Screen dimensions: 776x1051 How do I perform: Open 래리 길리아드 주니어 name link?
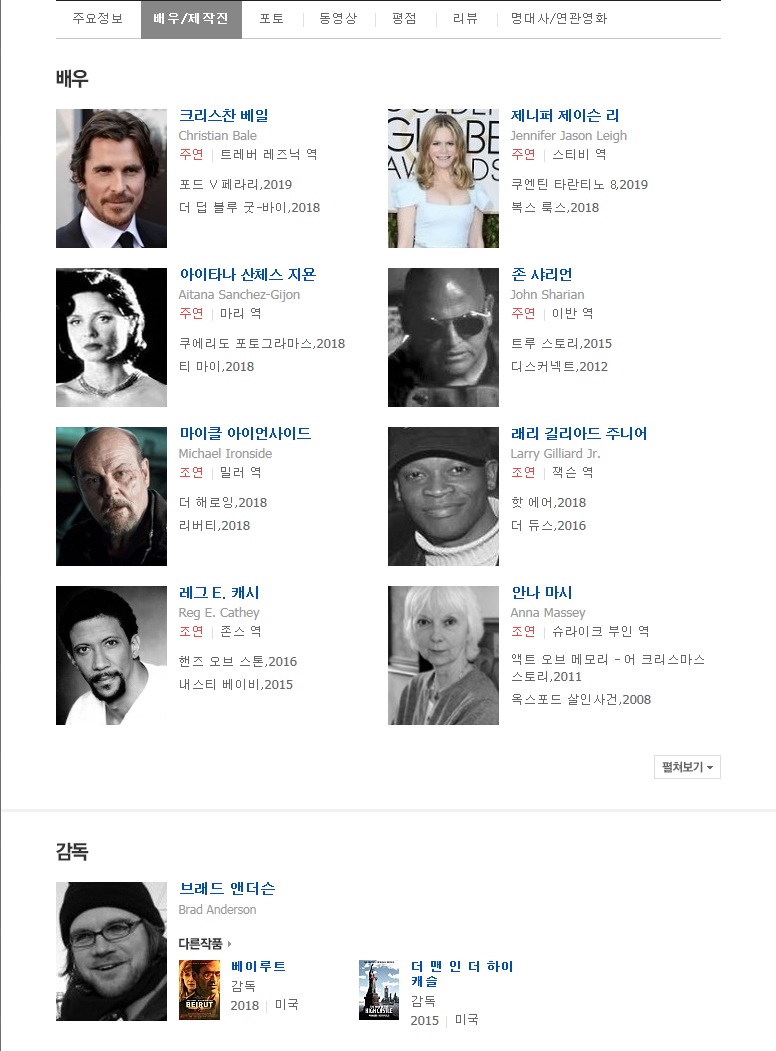click(x=579, y=434)
